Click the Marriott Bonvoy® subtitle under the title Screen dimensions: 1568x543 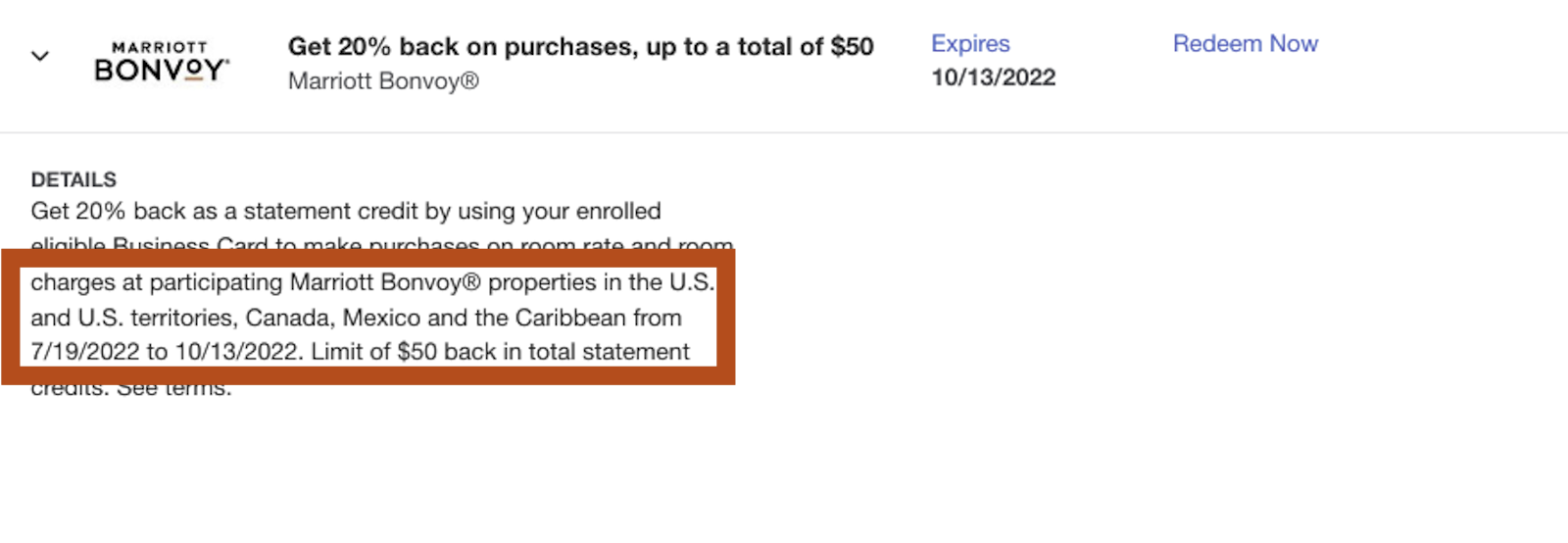coord(383,81)
